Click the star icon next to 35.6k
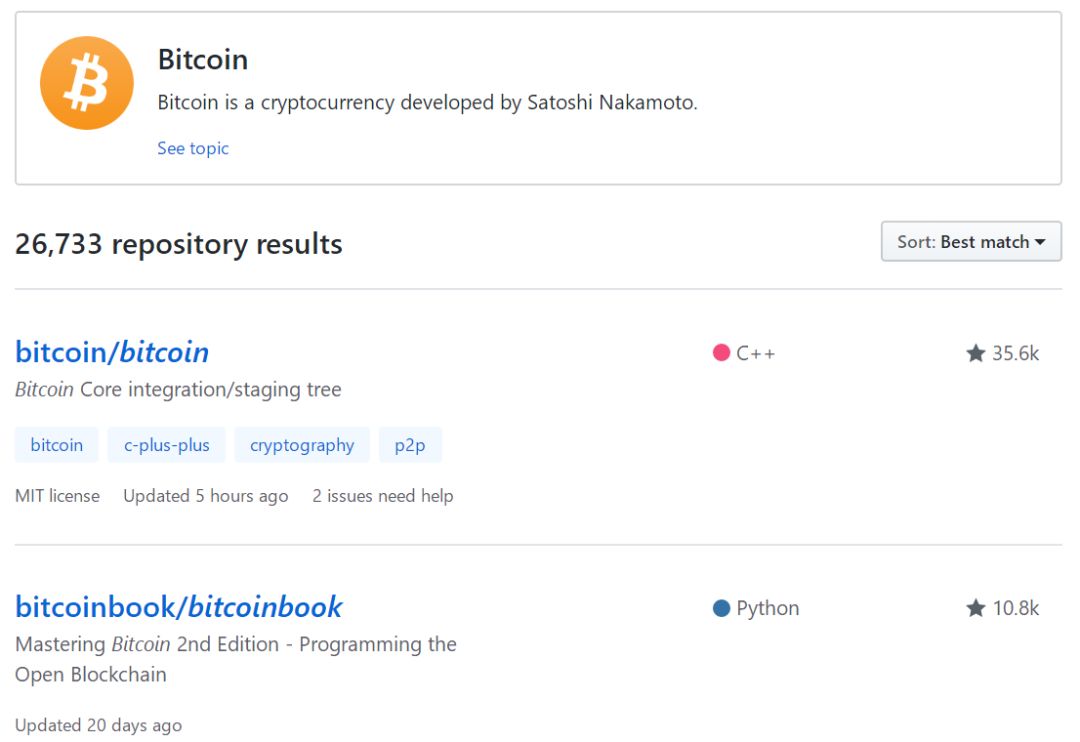This screenshot has width=1080, height=742. [975, 353]
